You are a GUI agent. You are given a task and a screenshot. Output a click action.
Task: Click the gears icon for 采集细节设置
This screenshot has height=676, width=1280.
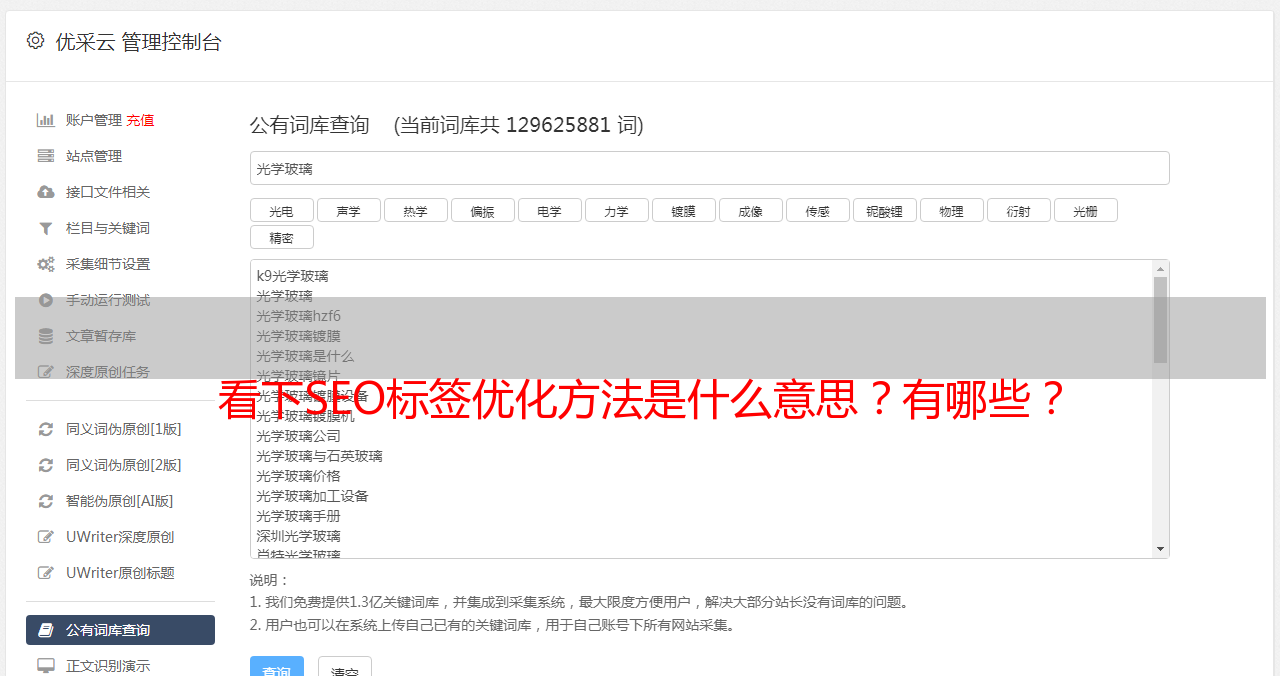point(45,264)
